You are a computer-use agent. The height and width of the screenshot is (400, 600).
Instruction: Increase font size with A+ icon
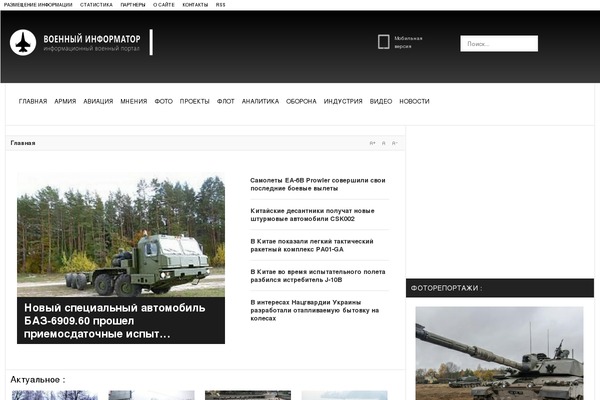(372, 143)
